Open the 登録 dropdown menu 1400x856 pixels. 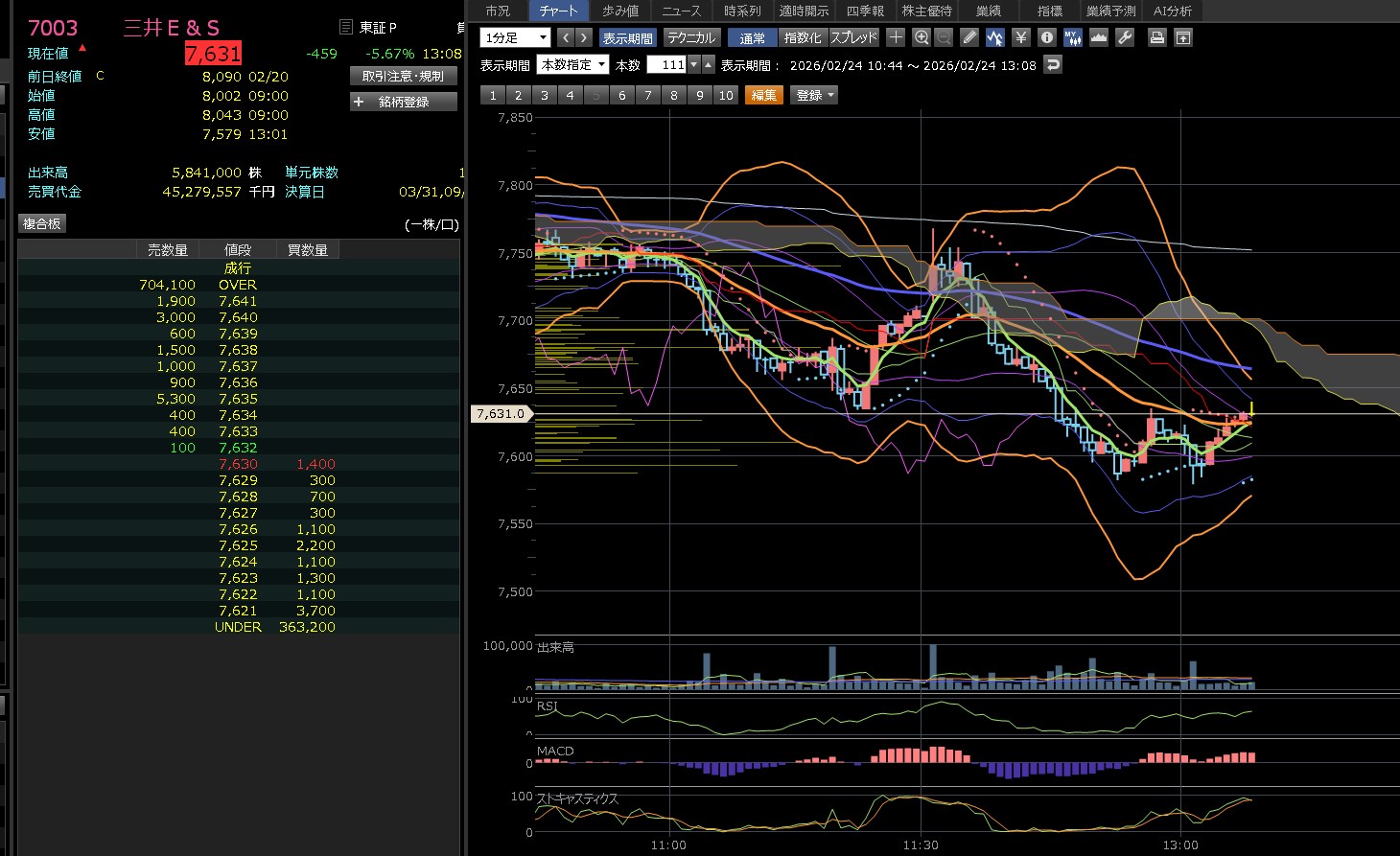point(814,95)
